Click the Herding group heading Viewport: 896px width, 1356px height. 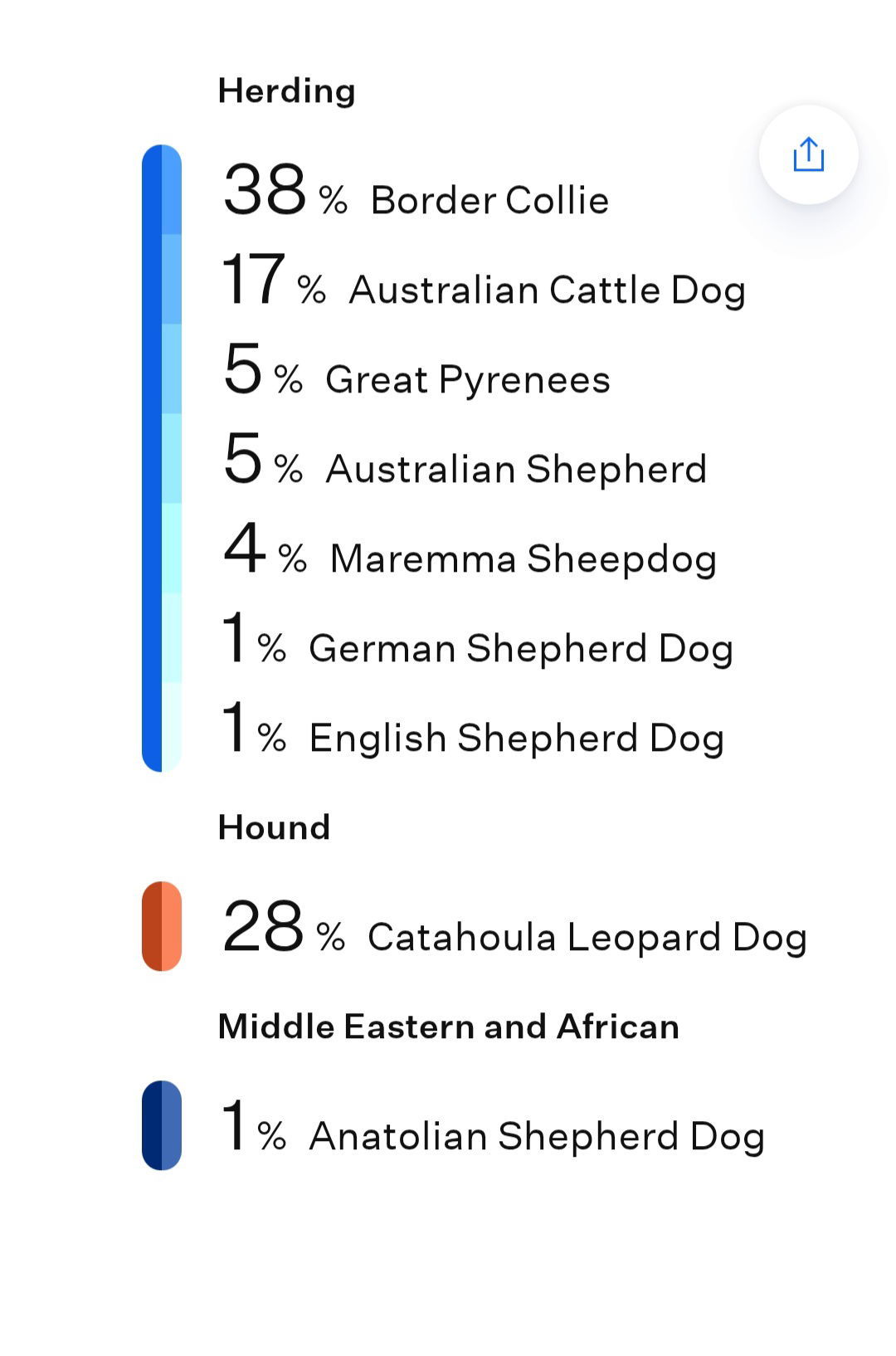(x=286, y=90)
